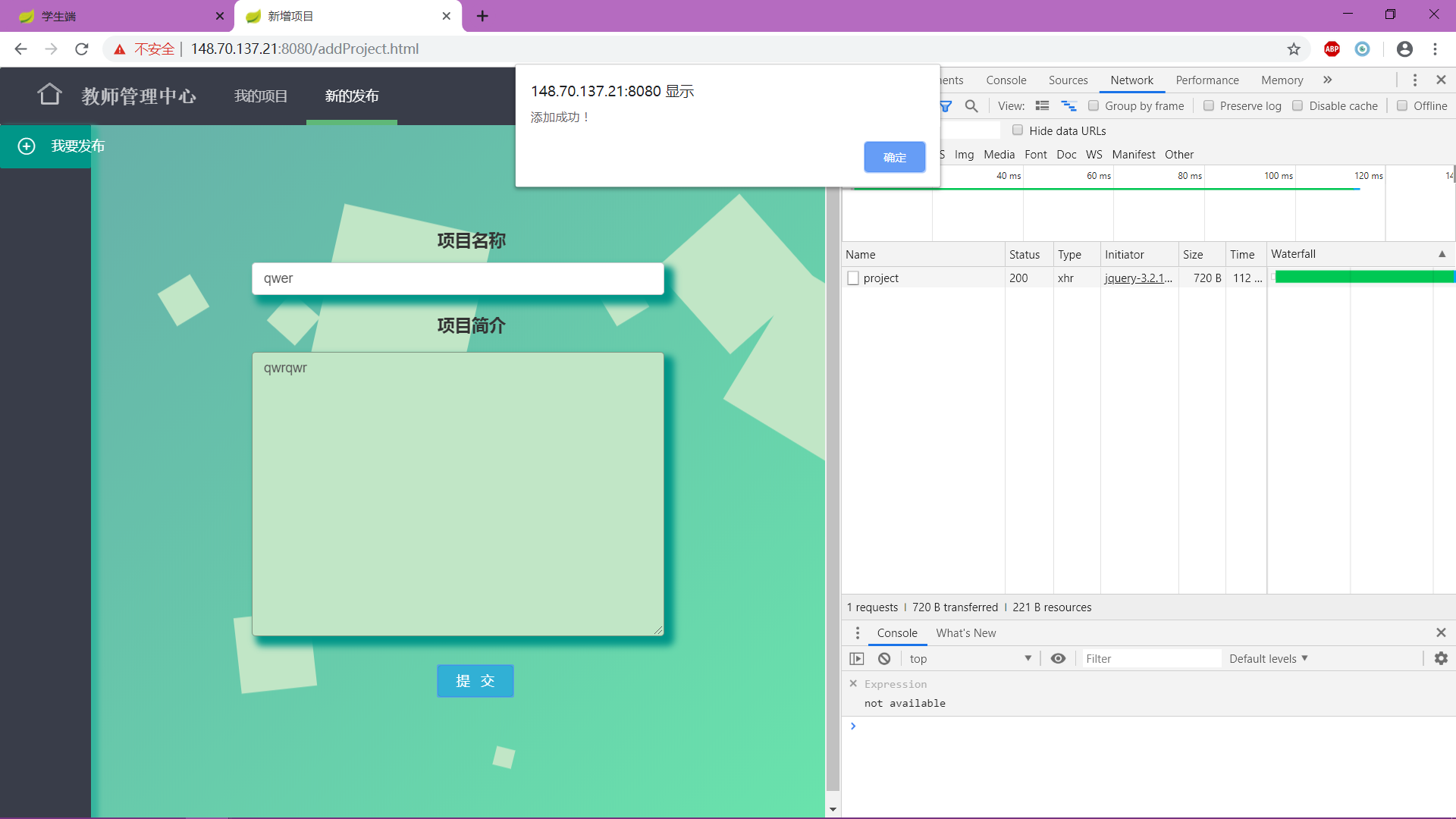Click the AdBlock Plus extension icon

click(1332, 49)
